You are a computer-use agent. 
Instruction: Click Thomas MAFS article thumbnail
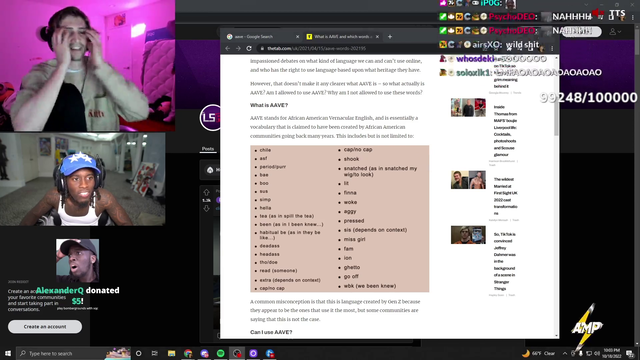pyautogui.click(x=468, y=107)
